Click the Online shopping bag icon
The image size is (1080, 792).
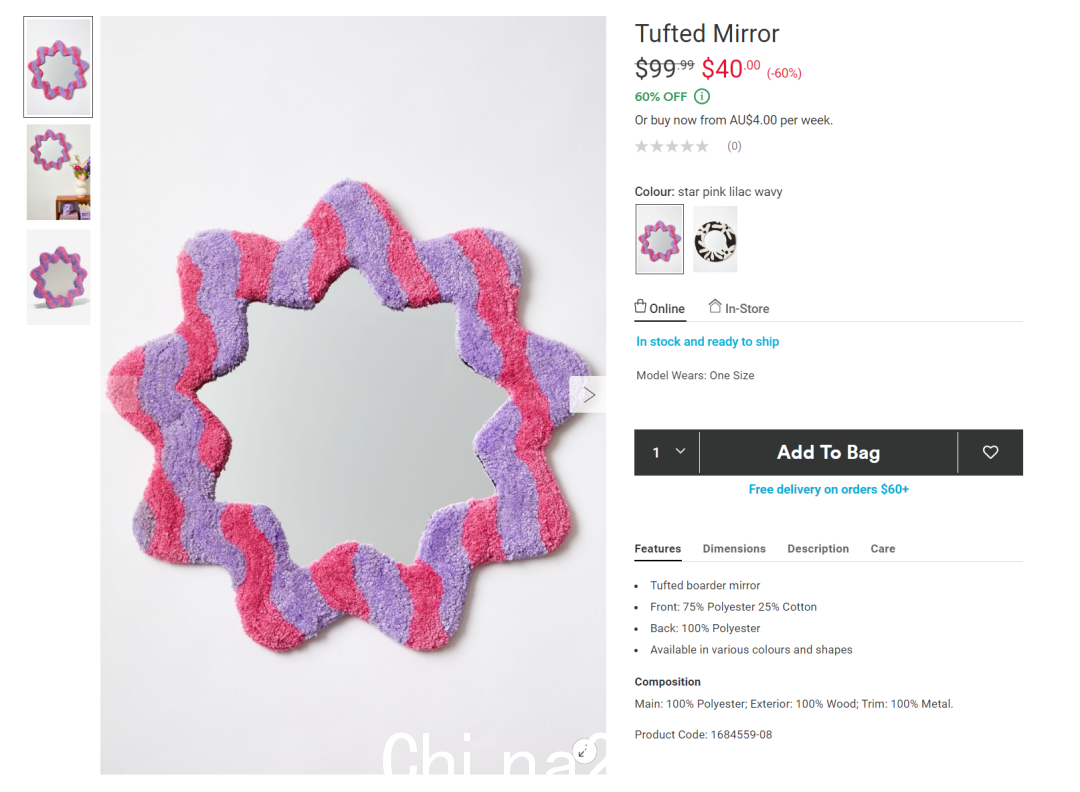(641, 306)
